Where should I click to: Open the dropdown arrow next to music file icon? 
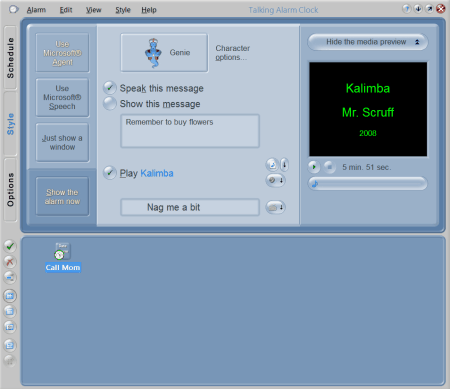tap(284, 165)
